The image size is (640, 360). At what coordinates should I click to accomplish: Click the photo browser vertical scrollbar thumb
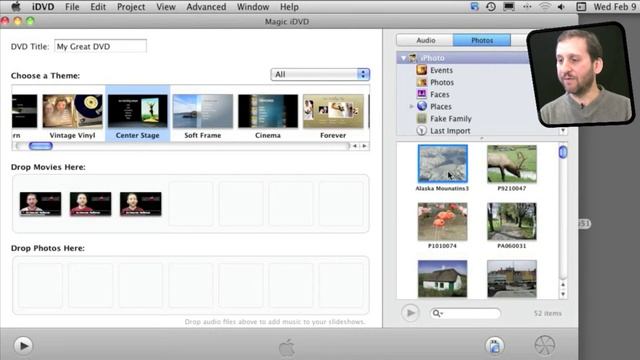click(x=563, y=152)
